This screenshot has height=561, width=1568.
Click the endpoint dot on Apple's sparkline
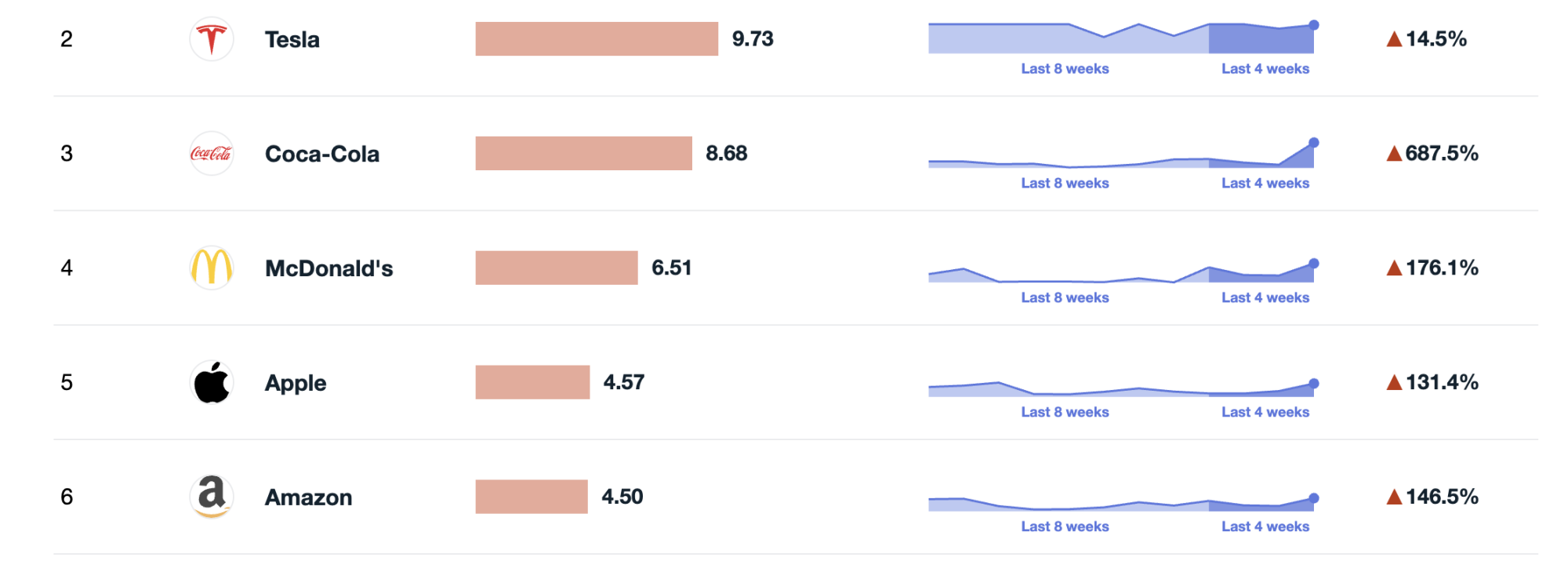tap(1314, 384)
